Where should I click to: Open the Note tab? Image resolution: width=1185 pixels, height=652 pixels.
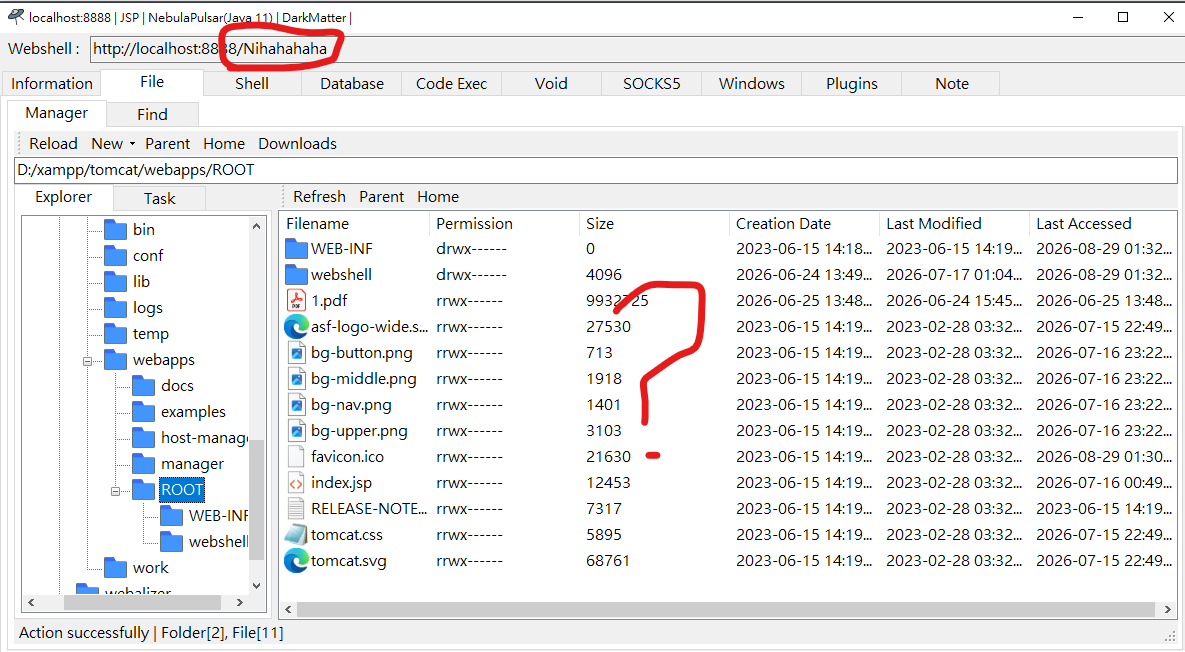pos(951,83)
